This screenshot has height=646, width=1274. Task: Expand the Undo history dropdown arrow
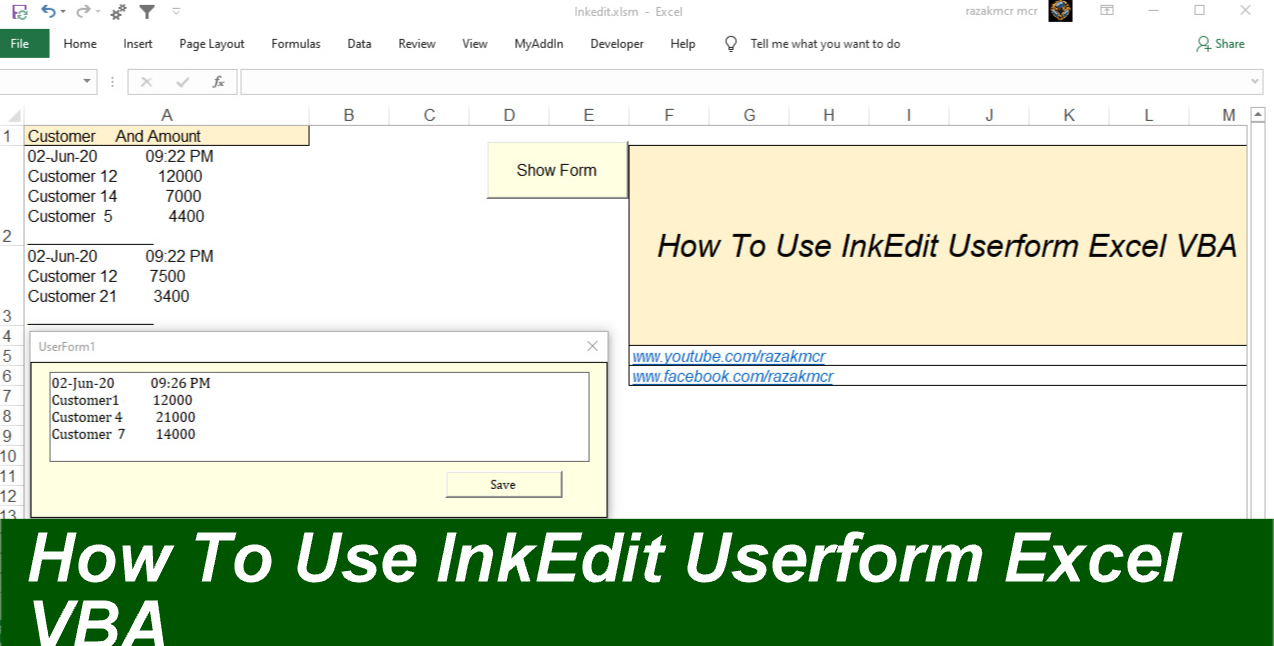point(63,12)
